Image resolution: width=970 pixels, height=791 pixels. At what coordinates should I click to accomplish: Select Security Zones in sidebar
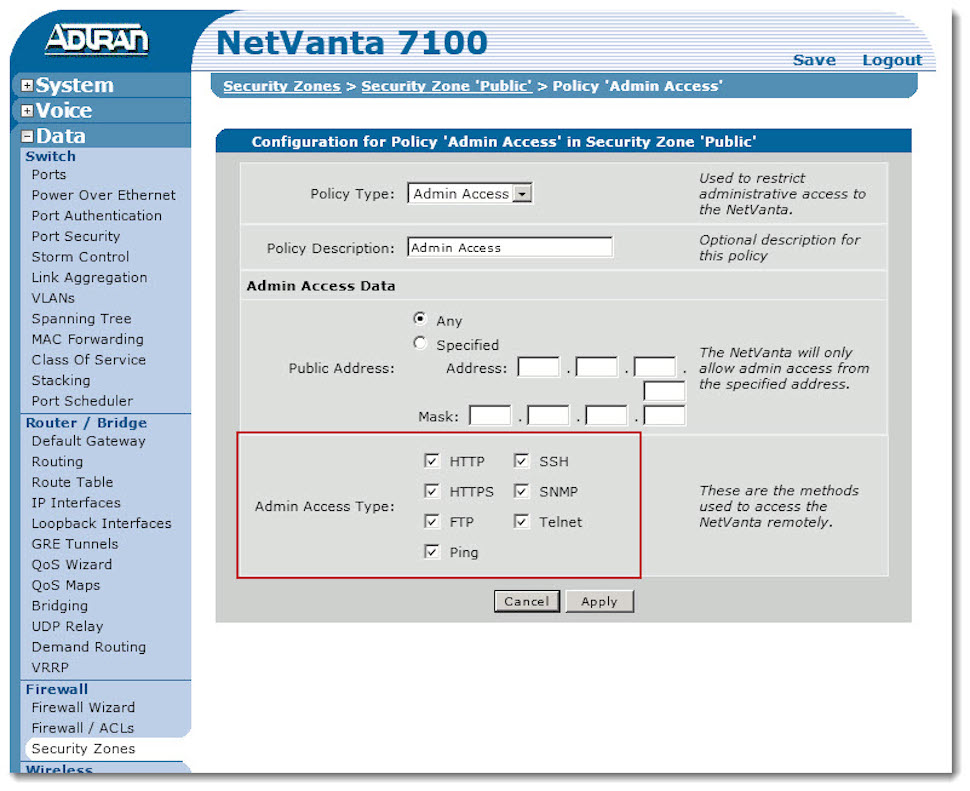83,749
